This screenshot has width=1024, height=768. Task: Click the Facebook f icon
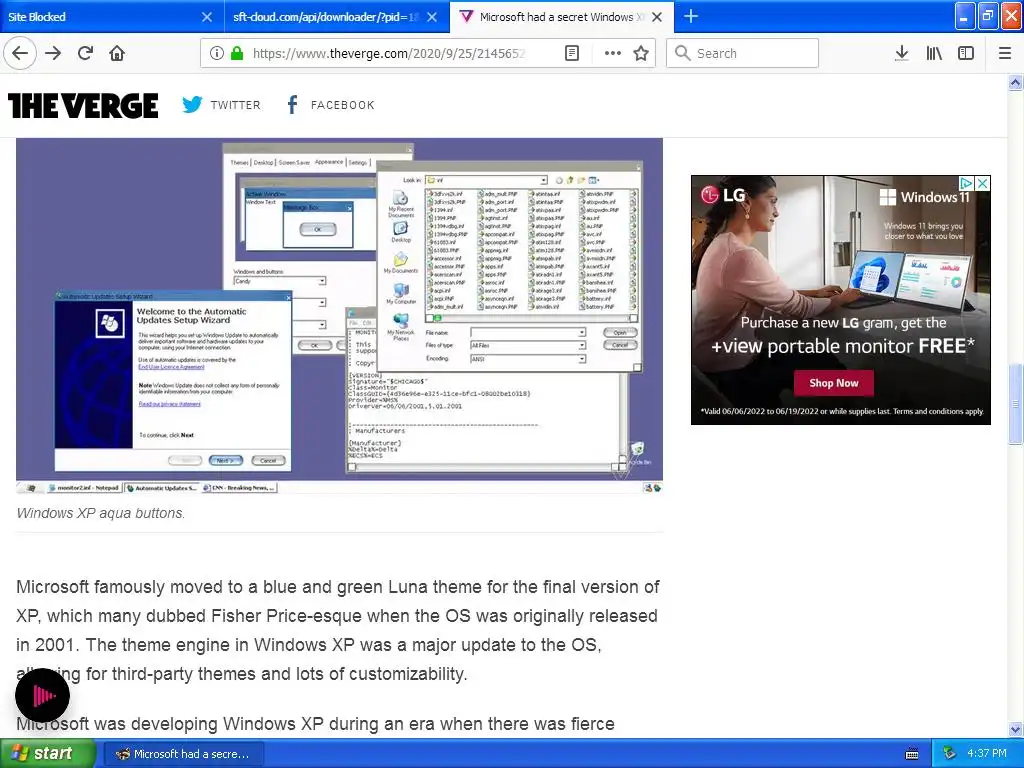(292, 104)
